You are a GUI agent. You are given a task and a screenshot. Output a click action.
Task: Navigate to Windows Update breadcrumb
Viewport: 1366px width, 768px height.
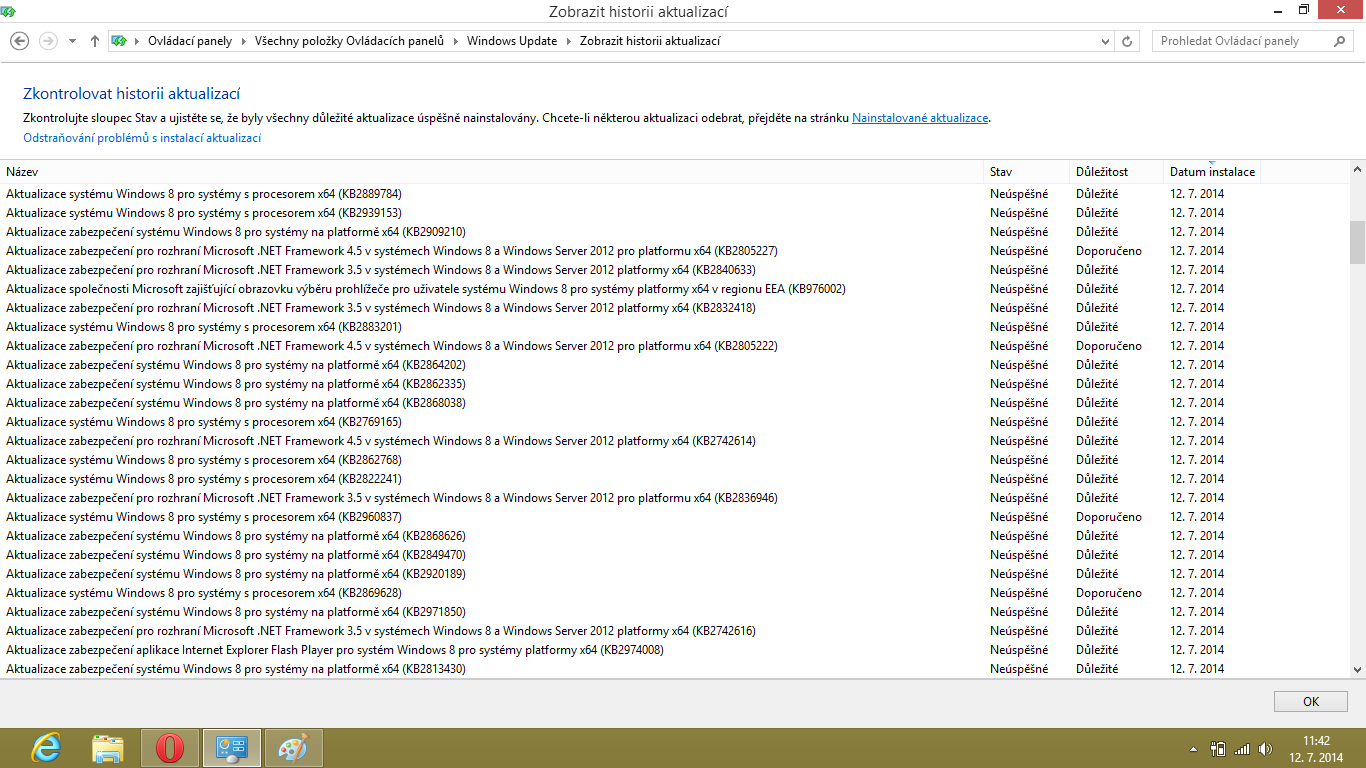512,42
